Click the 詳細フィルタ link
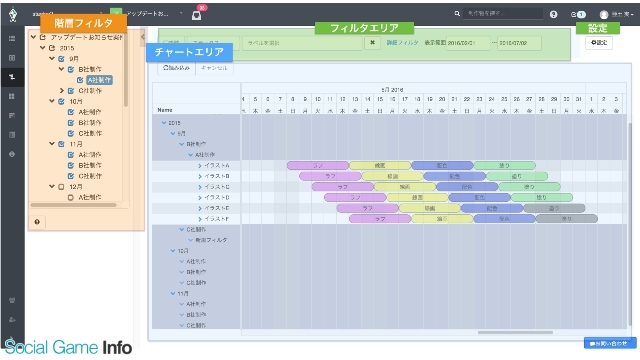This screenshot has width=640, height=360. (402, 42)
